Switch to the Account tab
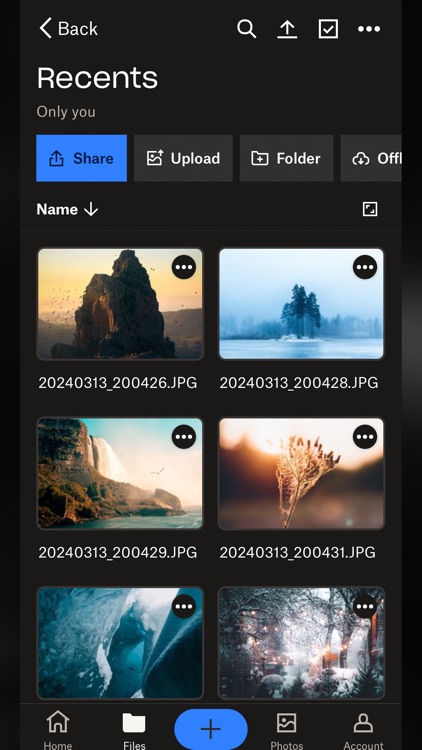Screen dimensions: 422x750 363,730
